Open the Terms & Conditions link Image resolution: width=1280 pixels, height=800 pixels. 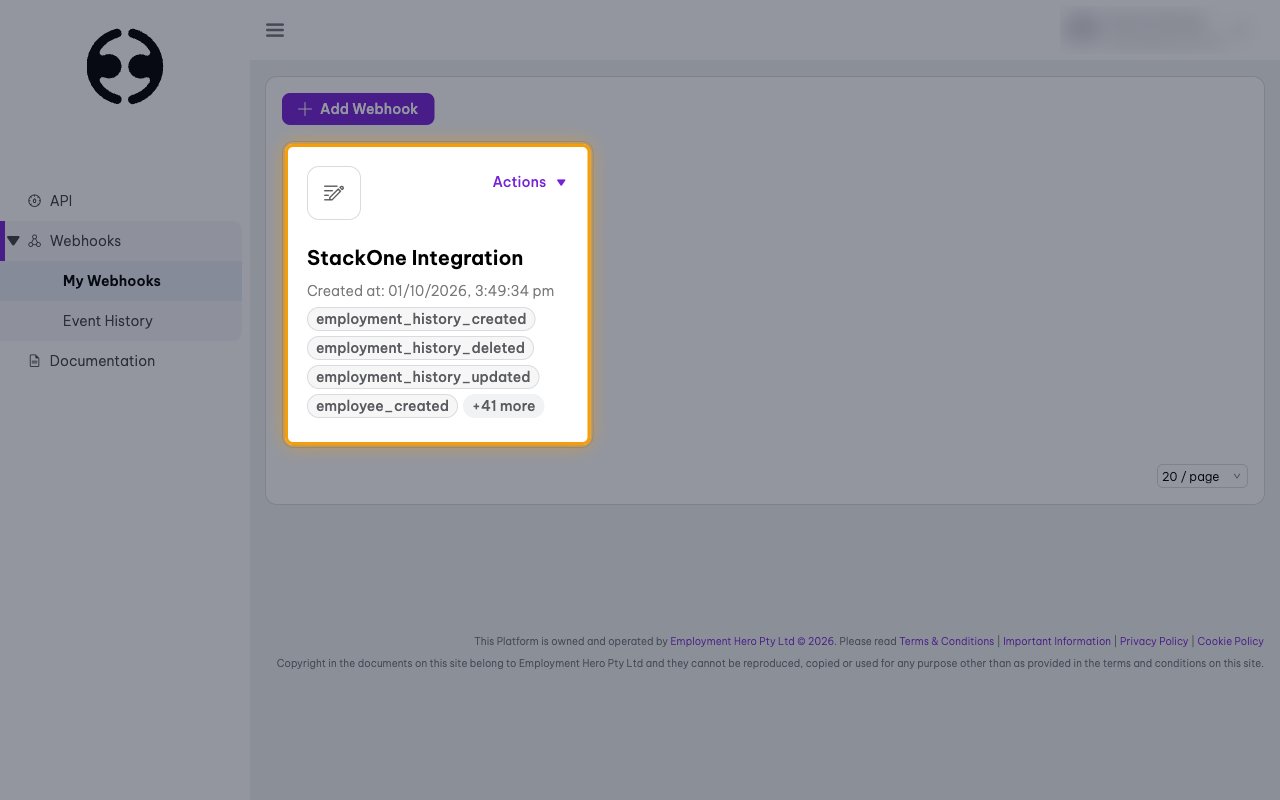[x=947, y=641]
